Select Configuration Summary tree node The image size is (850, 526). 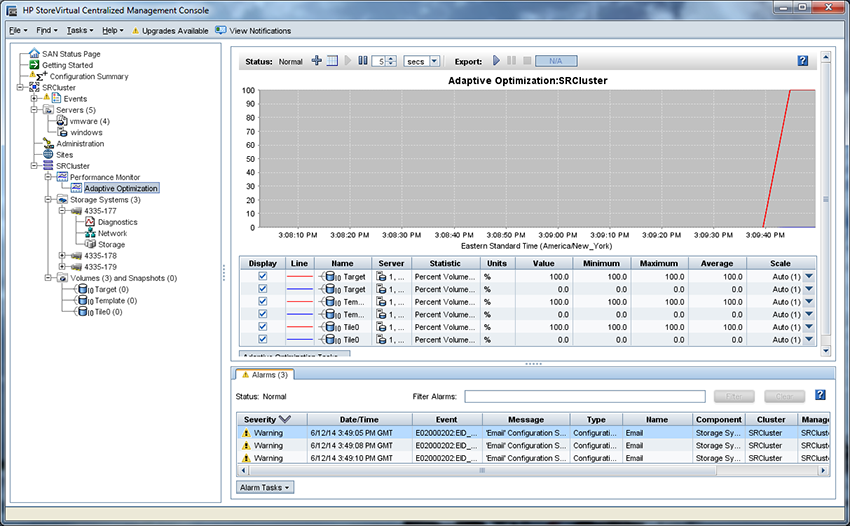pyautogui.click(x=89, y=76)
